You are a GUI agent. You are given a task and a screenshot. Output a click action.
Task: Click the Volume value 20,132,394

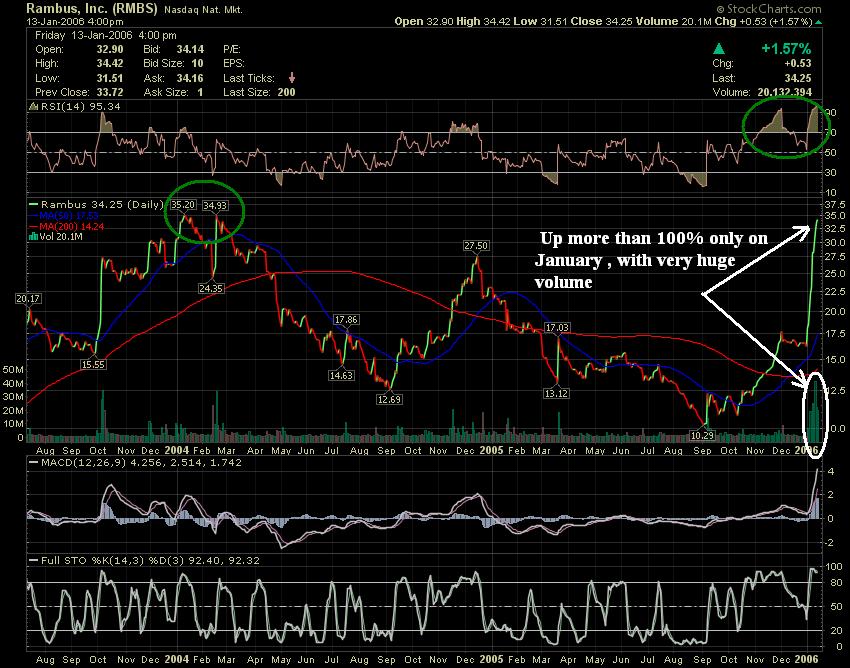(784, 92)
